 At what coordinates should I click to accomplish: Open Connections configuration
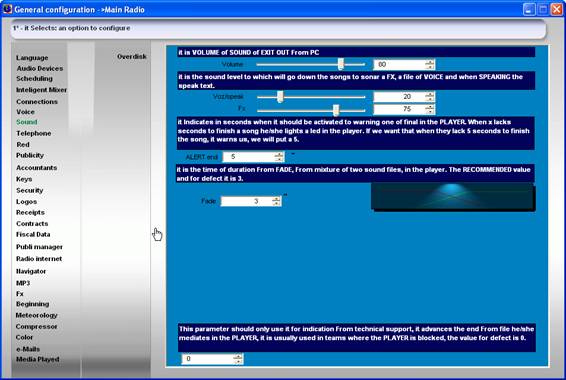(x=37, y=102)
